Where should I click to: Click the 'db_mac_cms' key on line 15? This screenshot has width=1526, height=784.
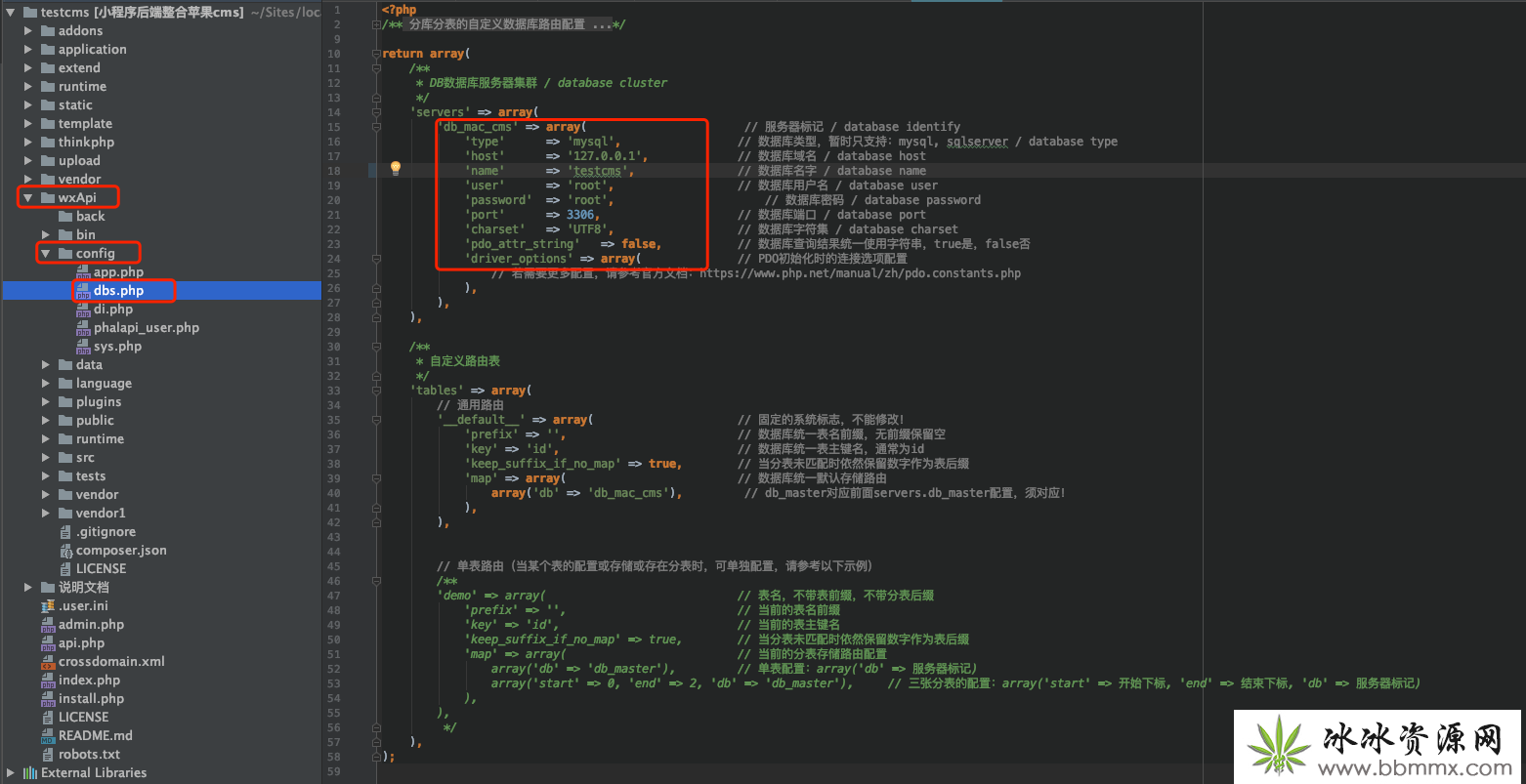pos(478,127)
